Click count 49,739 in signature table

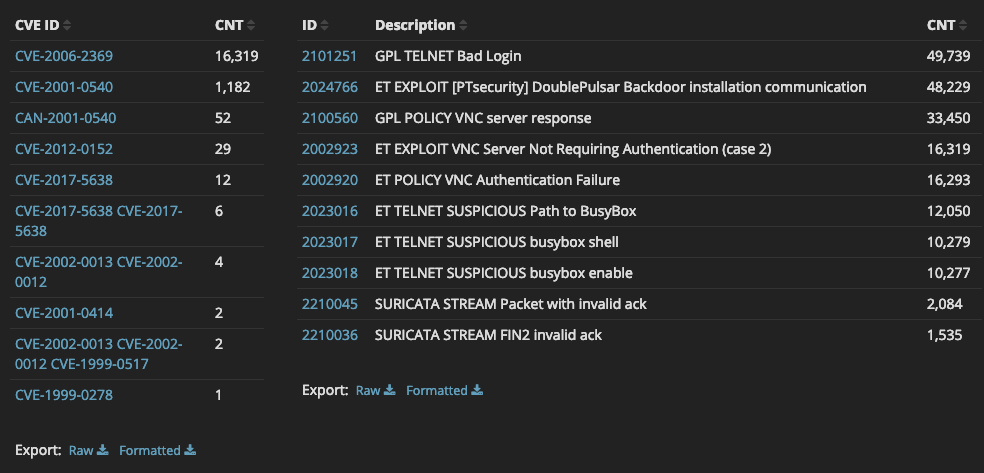tap(948, 56)
